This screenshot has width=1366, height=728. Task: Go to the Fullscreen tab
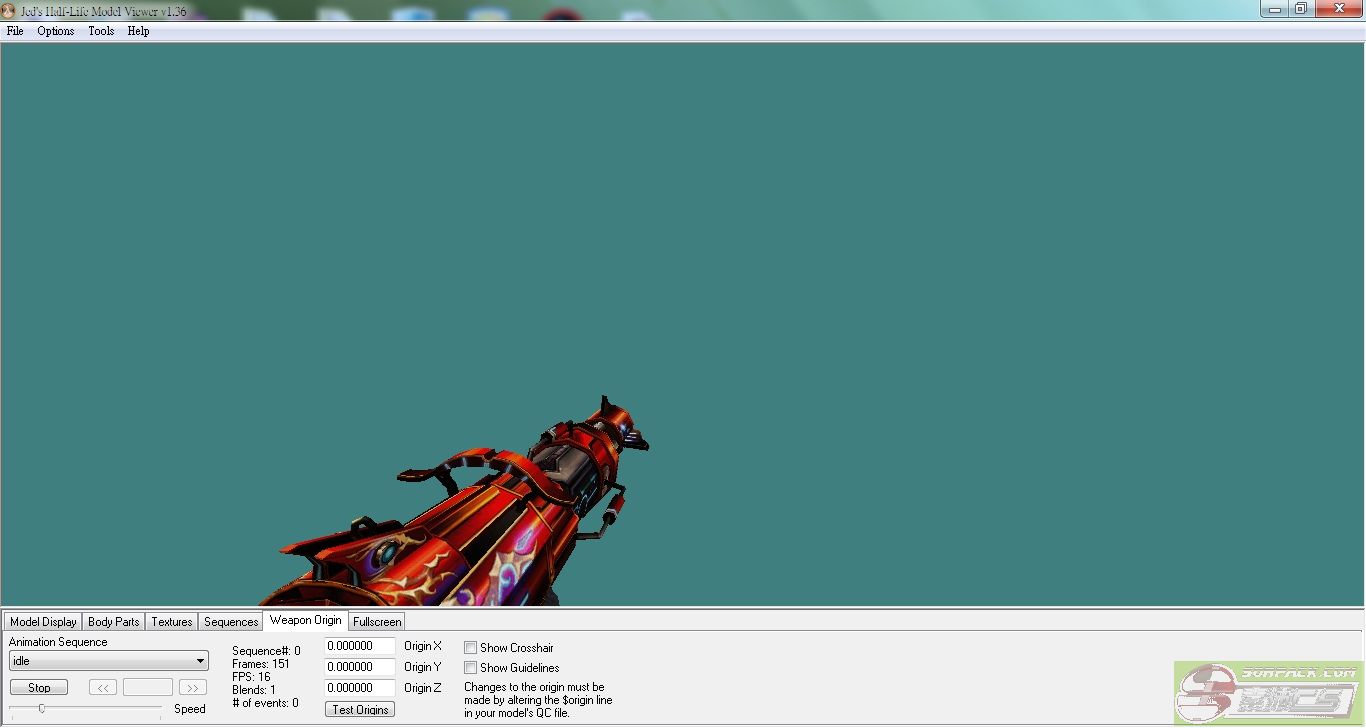click(377, 622)
